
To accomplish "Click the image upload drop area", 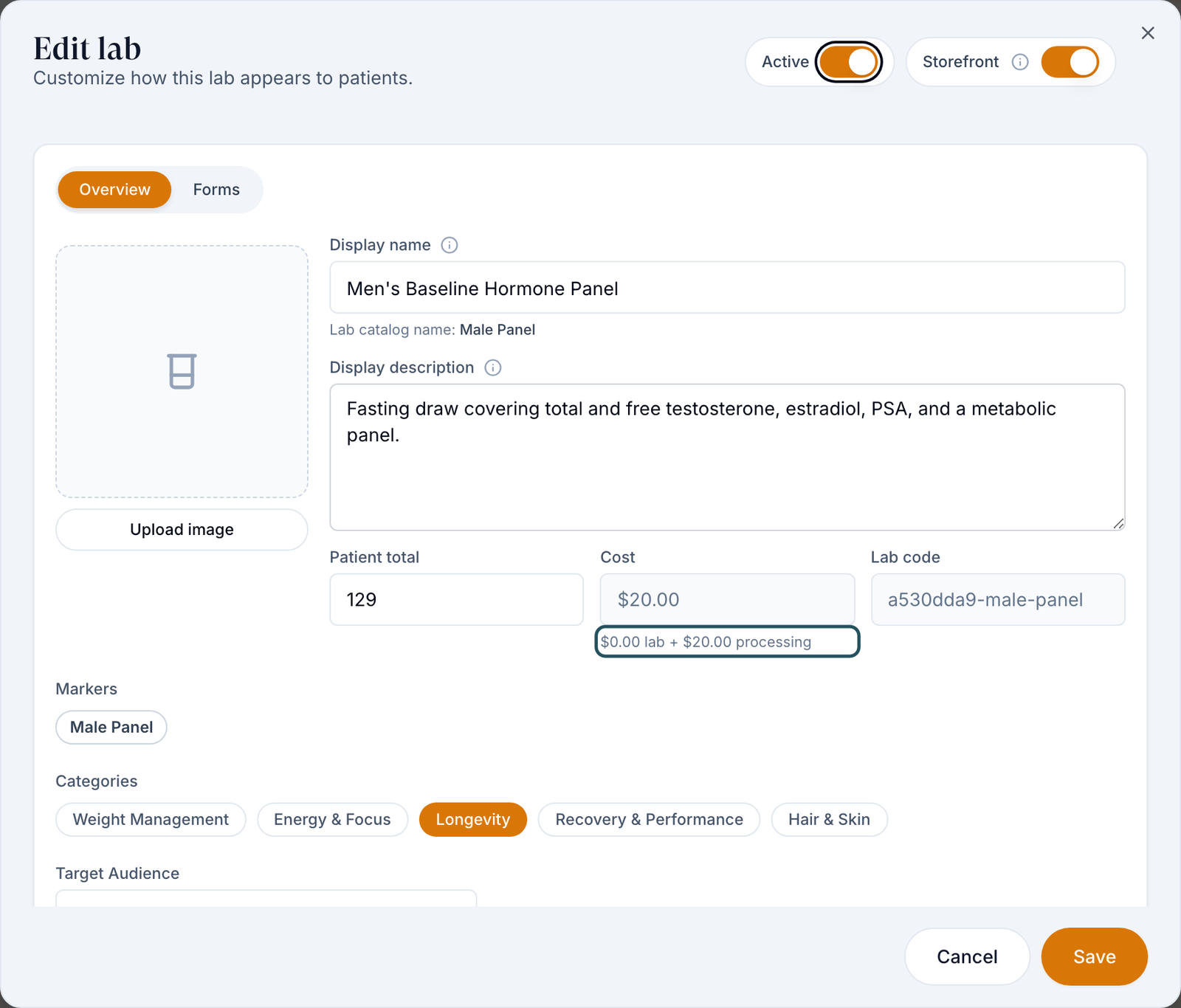I will coord(182,371).
